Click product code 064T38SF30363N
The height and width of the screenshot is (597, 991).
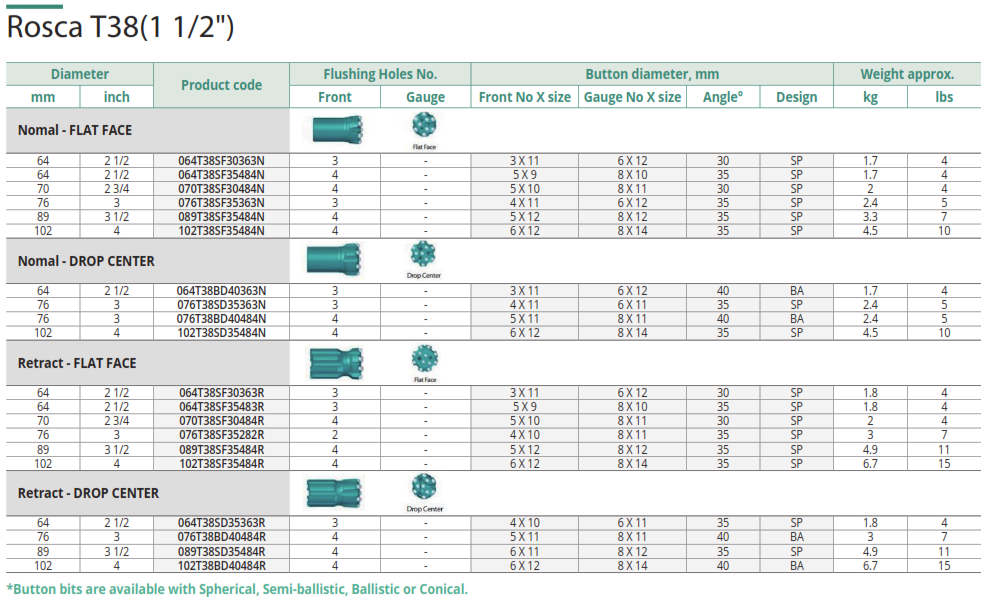[x=221, y=161]
